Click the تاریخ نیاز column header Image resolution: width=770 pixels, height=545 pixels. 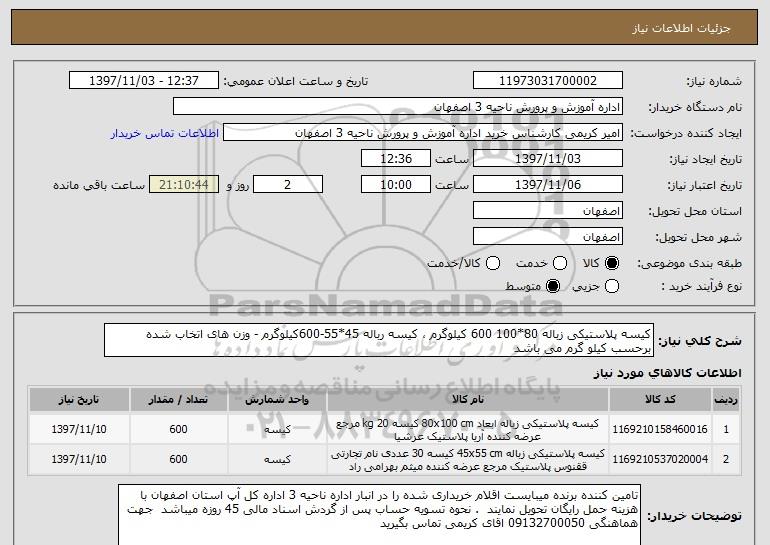(x=79, y=400)
